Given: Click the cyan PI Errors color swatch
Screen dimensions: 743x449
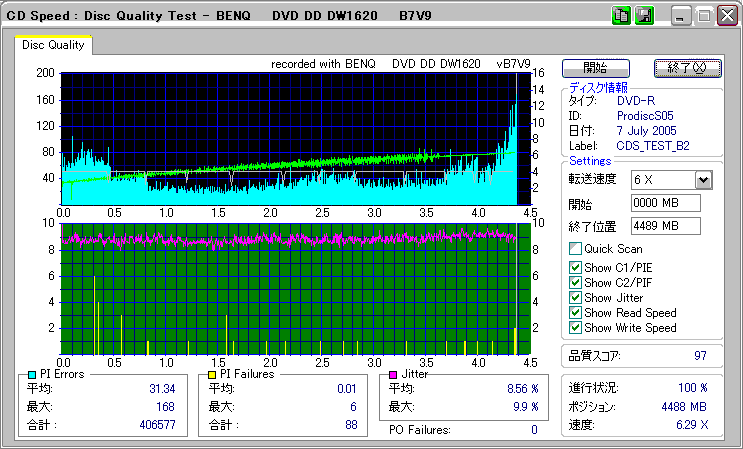Looking at the screenshot, I should [32, 375].
